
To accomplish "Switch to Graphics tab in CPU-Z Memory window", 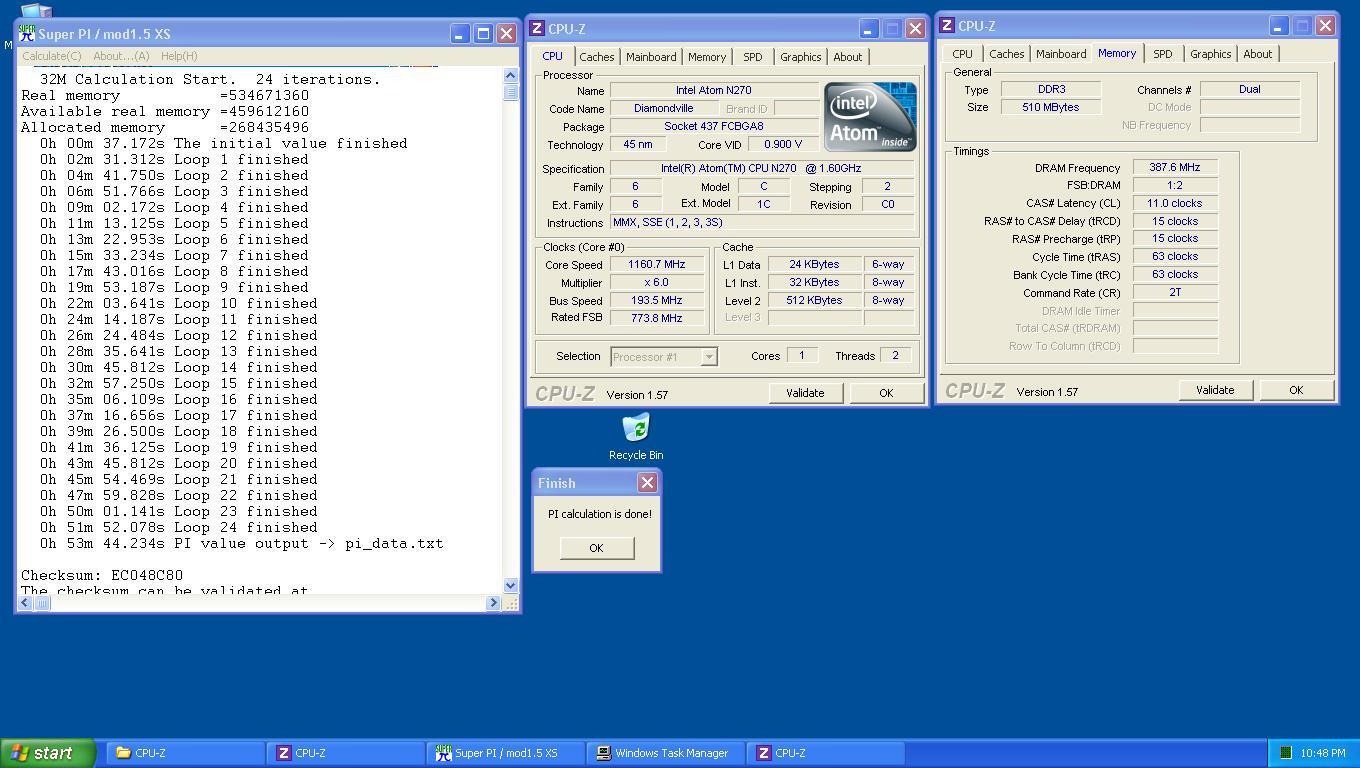I will coord(1210,54).
